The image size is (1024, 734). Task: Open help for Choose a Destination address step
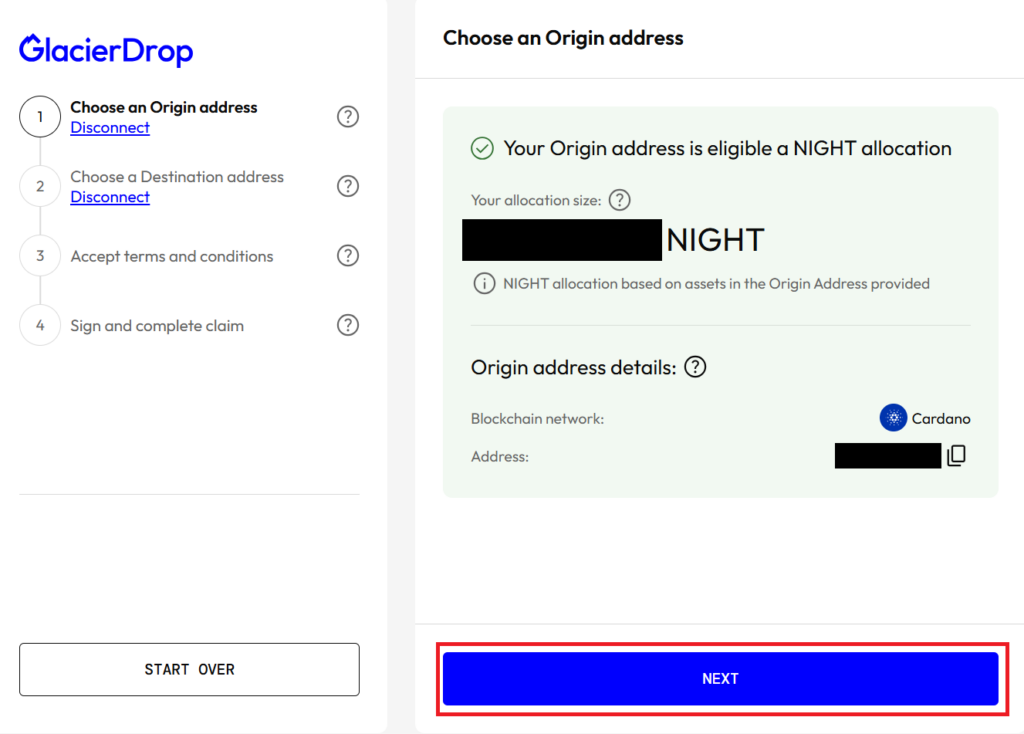[347, 186]
